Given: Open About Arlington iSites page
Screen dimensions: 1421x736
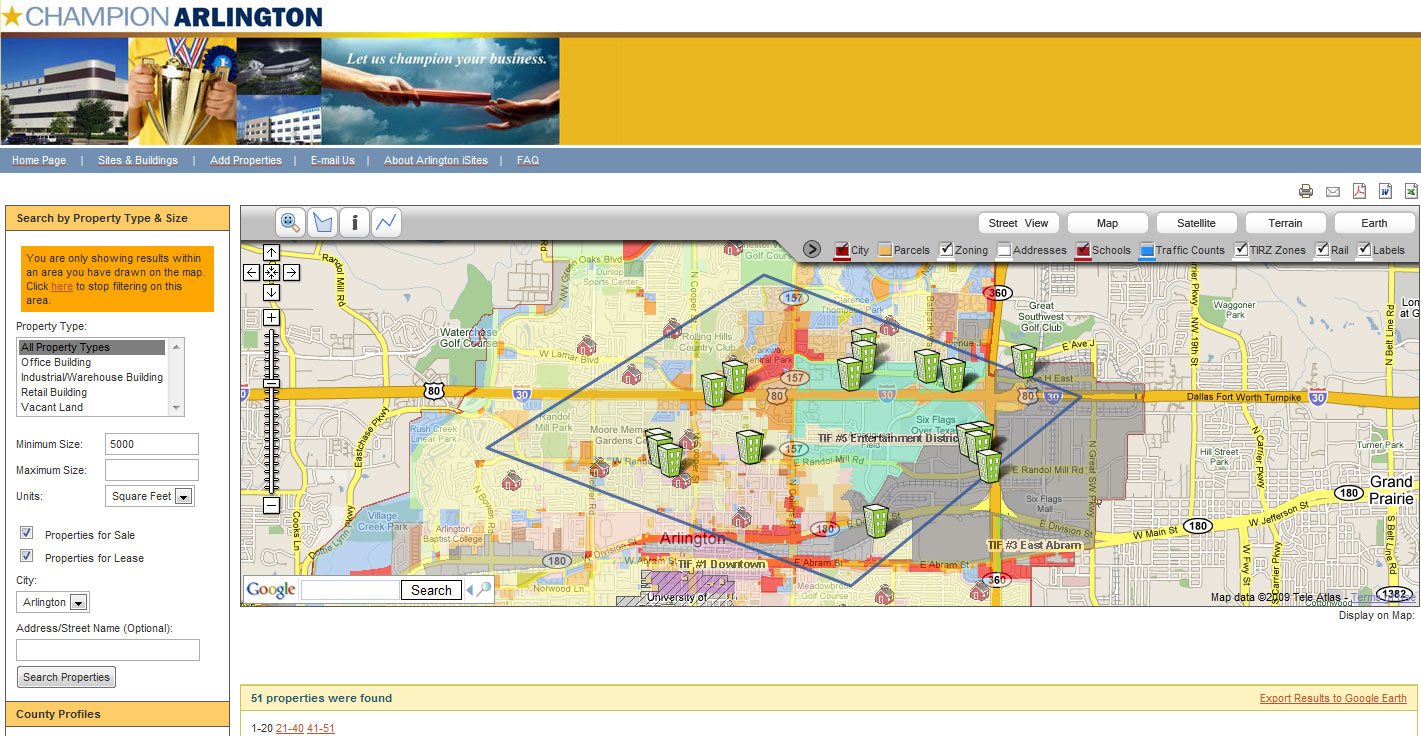Looking at the screenshot, I should (x=436, y=160).
